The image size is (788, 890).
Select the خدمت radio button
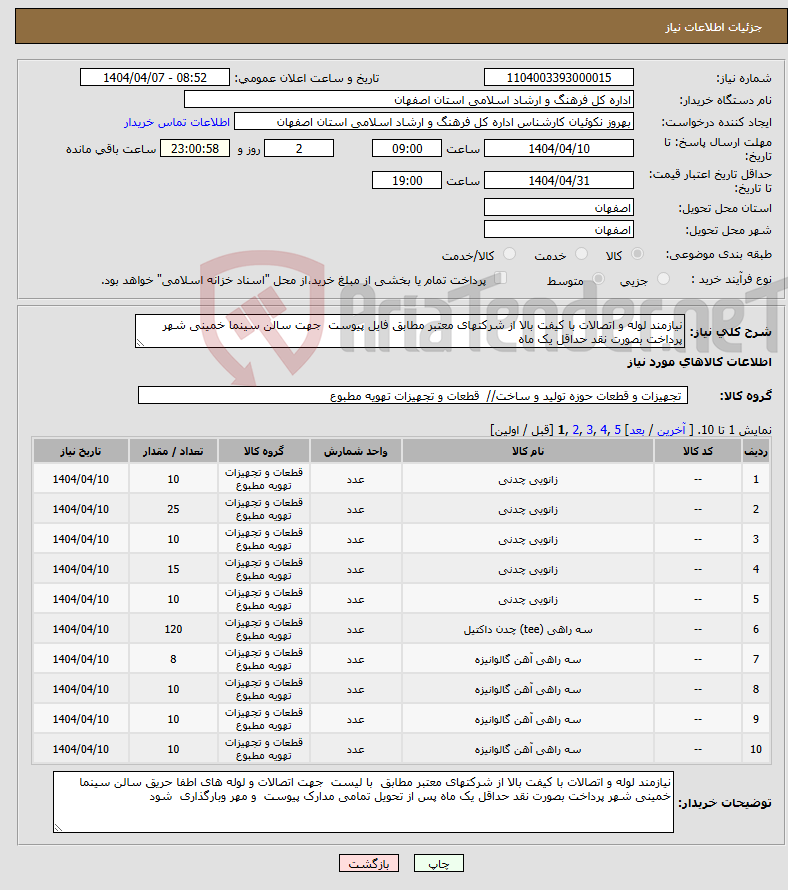point(581,254)
